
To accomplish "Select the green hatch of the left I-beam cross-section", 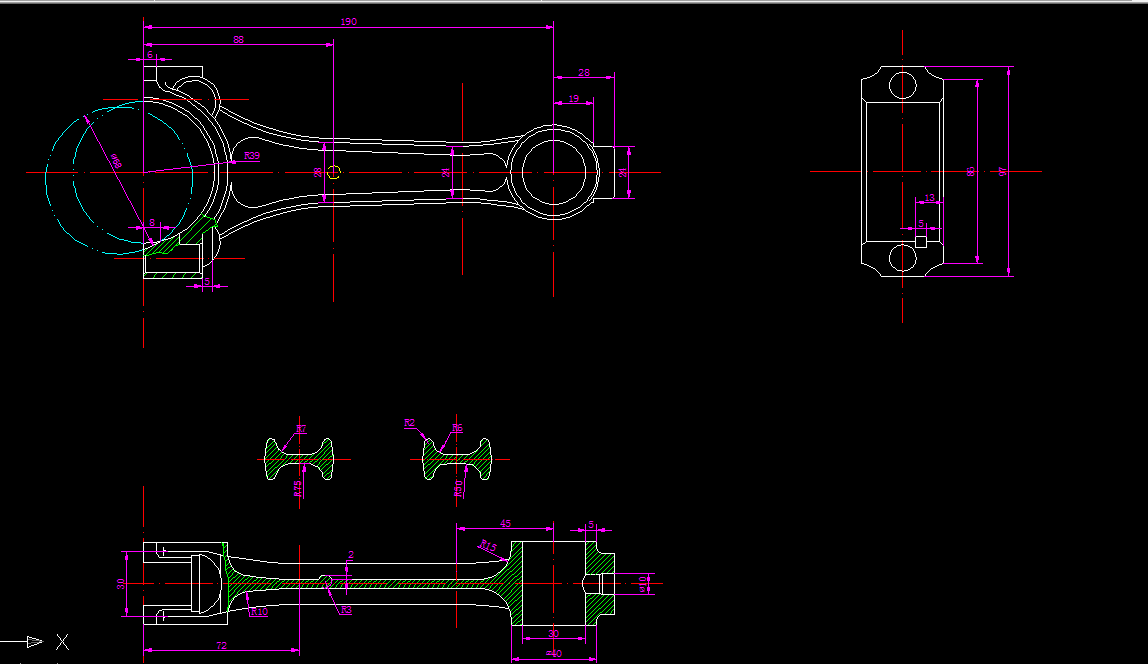I will [299, 460].
